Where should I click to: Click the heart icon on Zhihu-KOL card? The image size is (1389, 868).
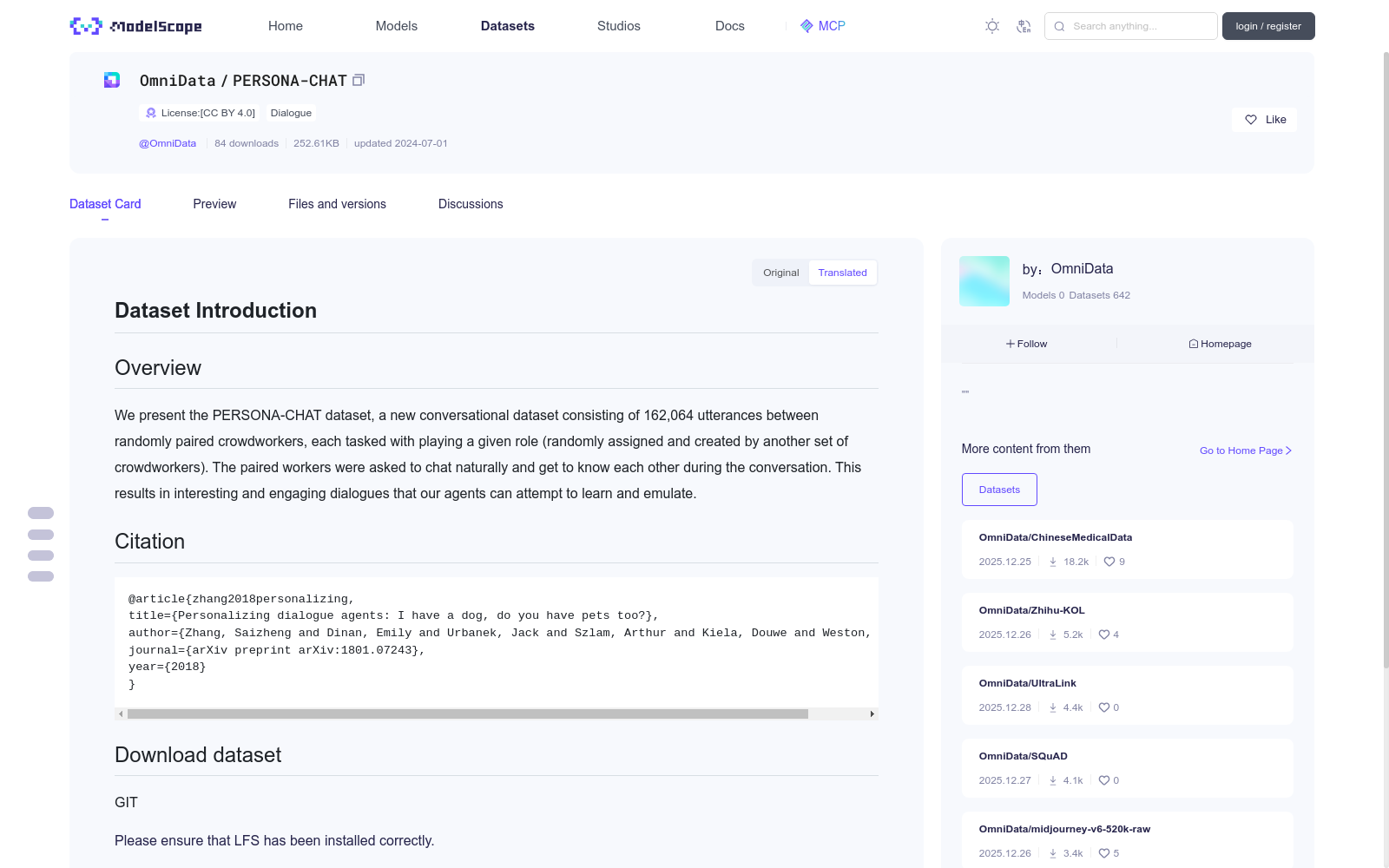(1103, 635)
